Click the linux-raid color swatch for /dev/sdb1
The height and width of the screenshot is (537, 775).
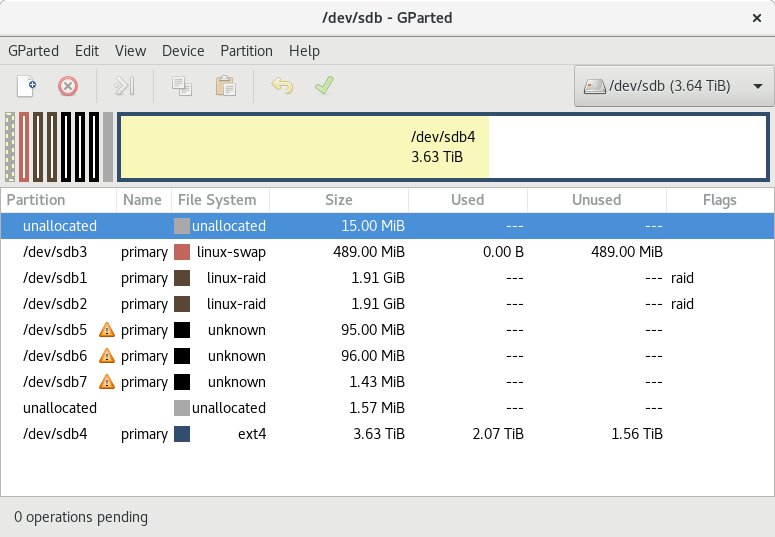182,278
